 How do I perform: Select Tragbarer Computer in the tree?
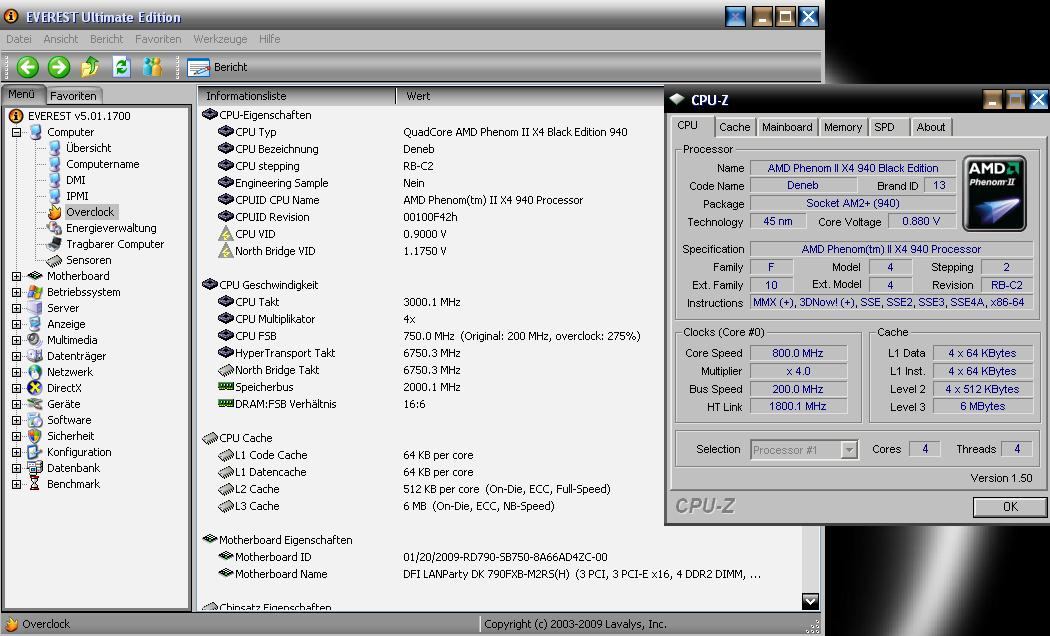click(x=115, y=244)
